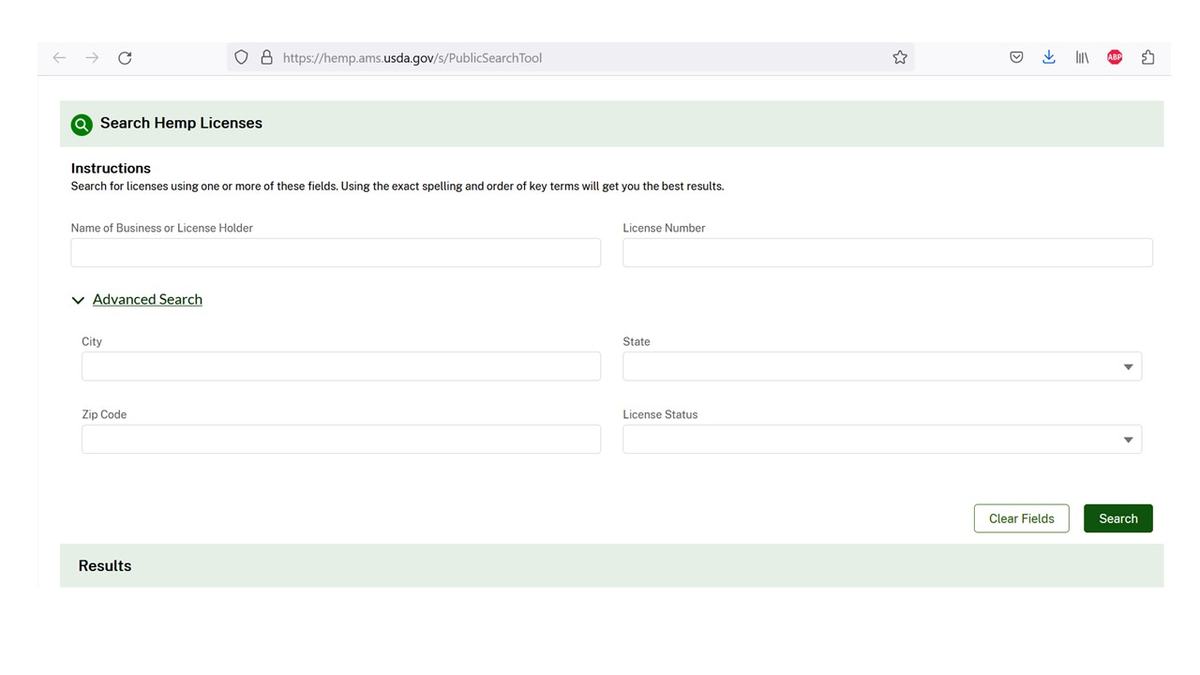1200x675 pixels.
Task: Open the library bookshelf icon
Action: tap(1082, 58)
